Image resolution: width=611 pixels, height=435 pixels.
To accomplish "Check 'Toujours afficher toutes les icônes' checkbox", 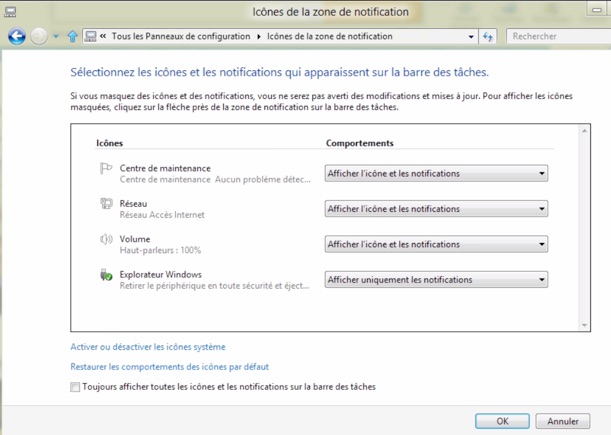I will point(75,387).
